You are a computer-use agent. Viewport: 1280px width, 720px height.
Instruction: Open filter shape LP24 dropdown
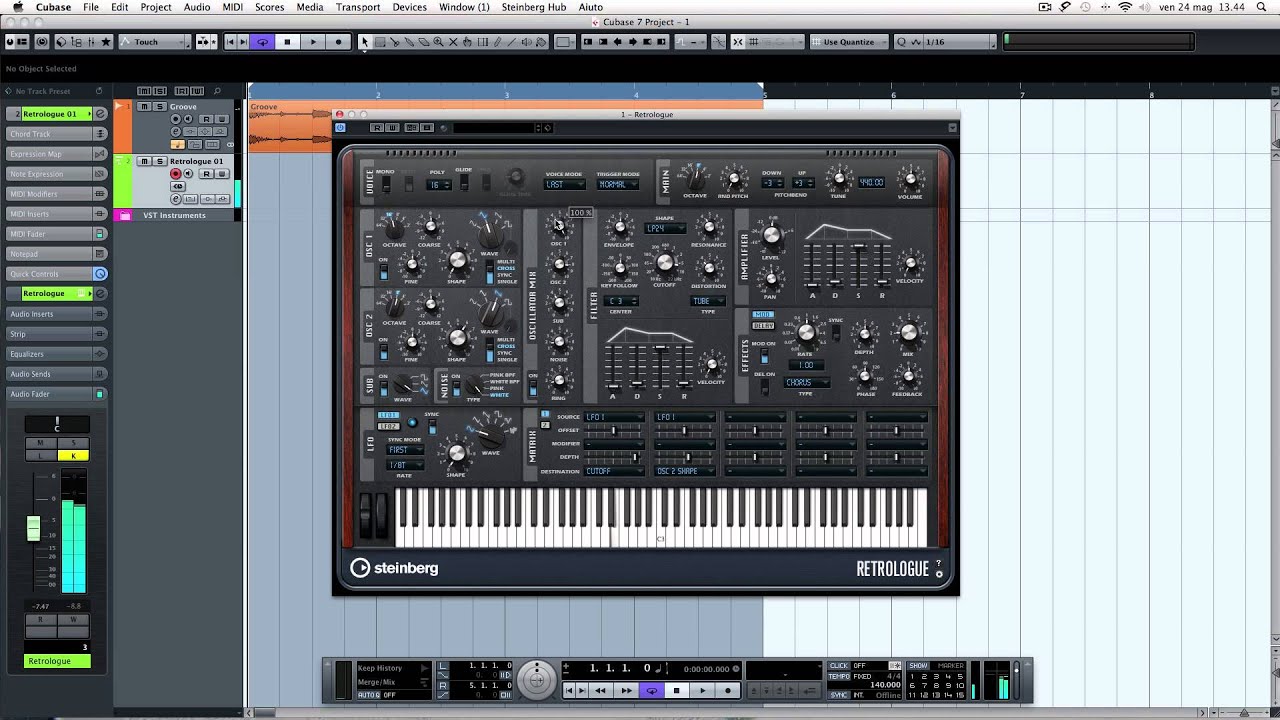pos(665,228)
